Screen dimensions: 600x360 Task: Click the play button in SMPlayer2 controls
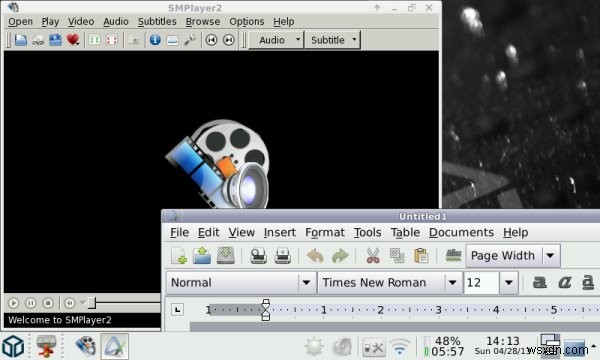[x=13, y=303]
